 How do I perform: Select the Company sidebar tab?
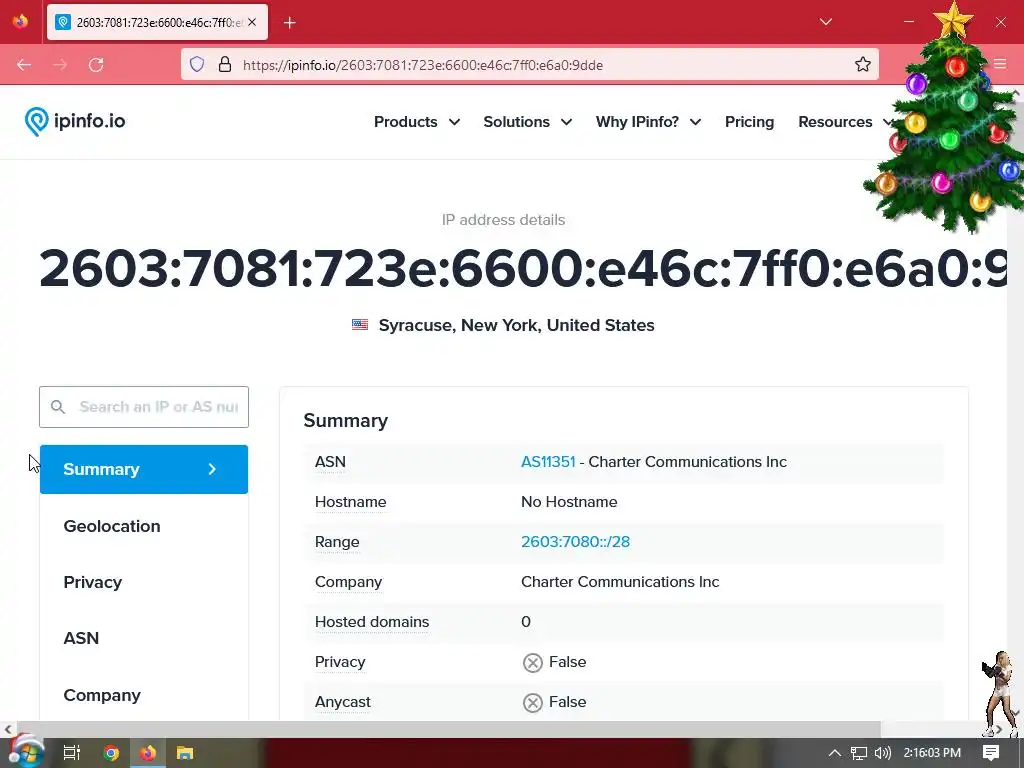[x=102, y=696]
